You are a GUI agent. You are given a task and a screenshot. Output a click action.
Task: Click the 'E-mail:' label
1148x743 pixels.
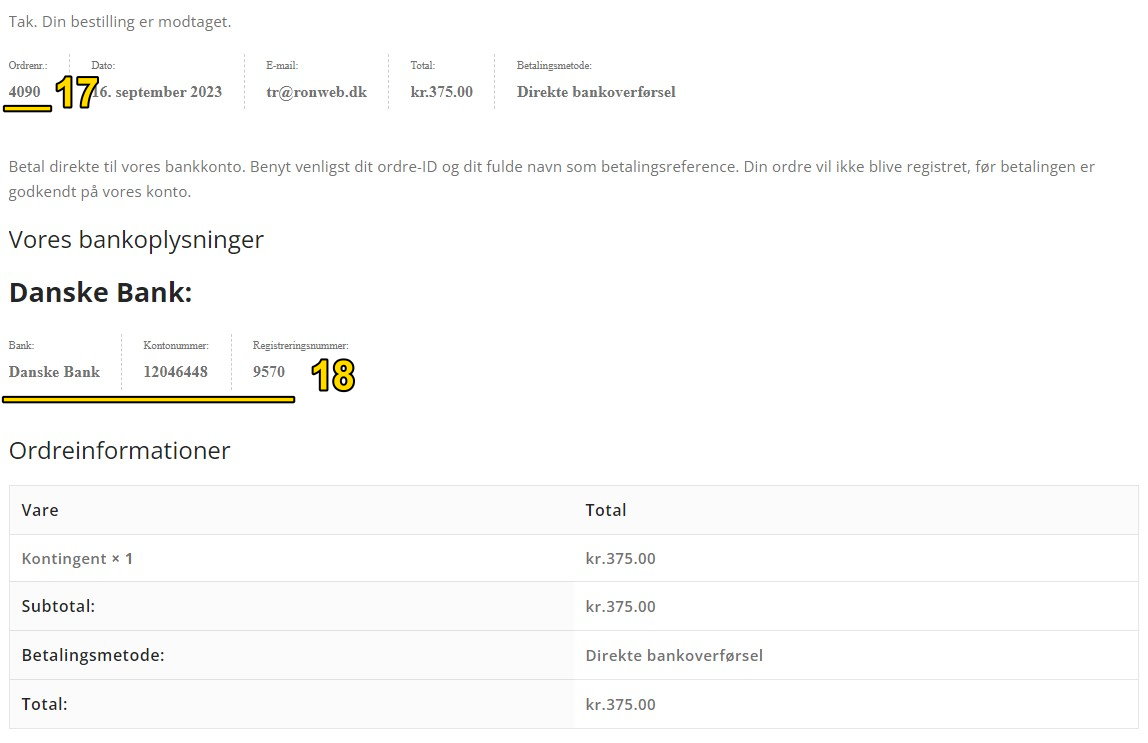(282, 65)
